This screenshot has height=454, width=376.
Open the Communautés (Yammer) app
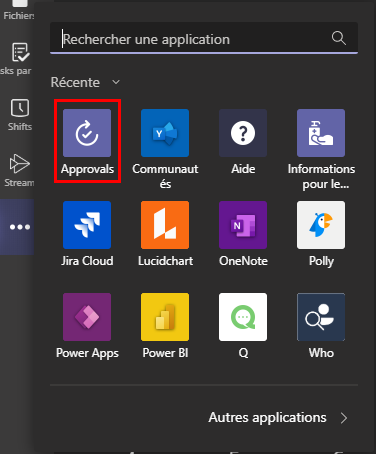165,133
